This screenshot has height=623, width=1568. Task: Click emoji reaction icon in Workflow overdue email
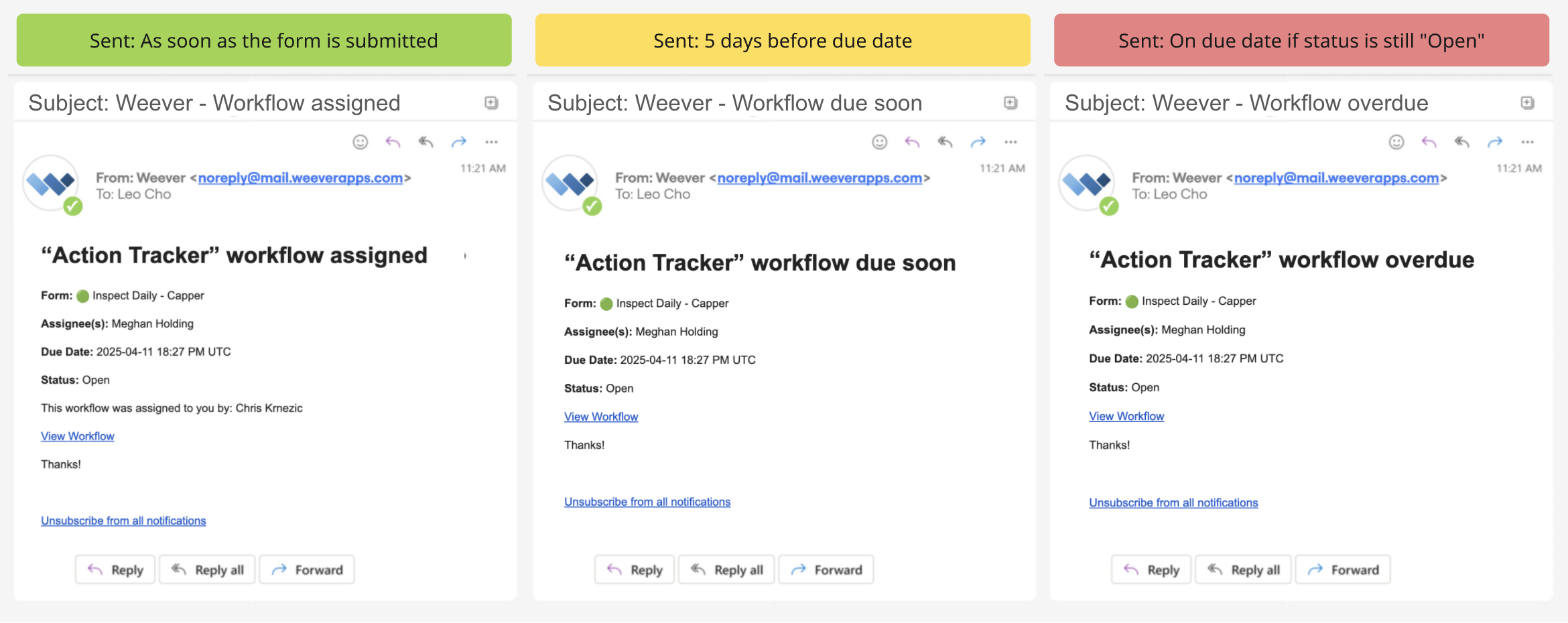[x=1396, y=142]
